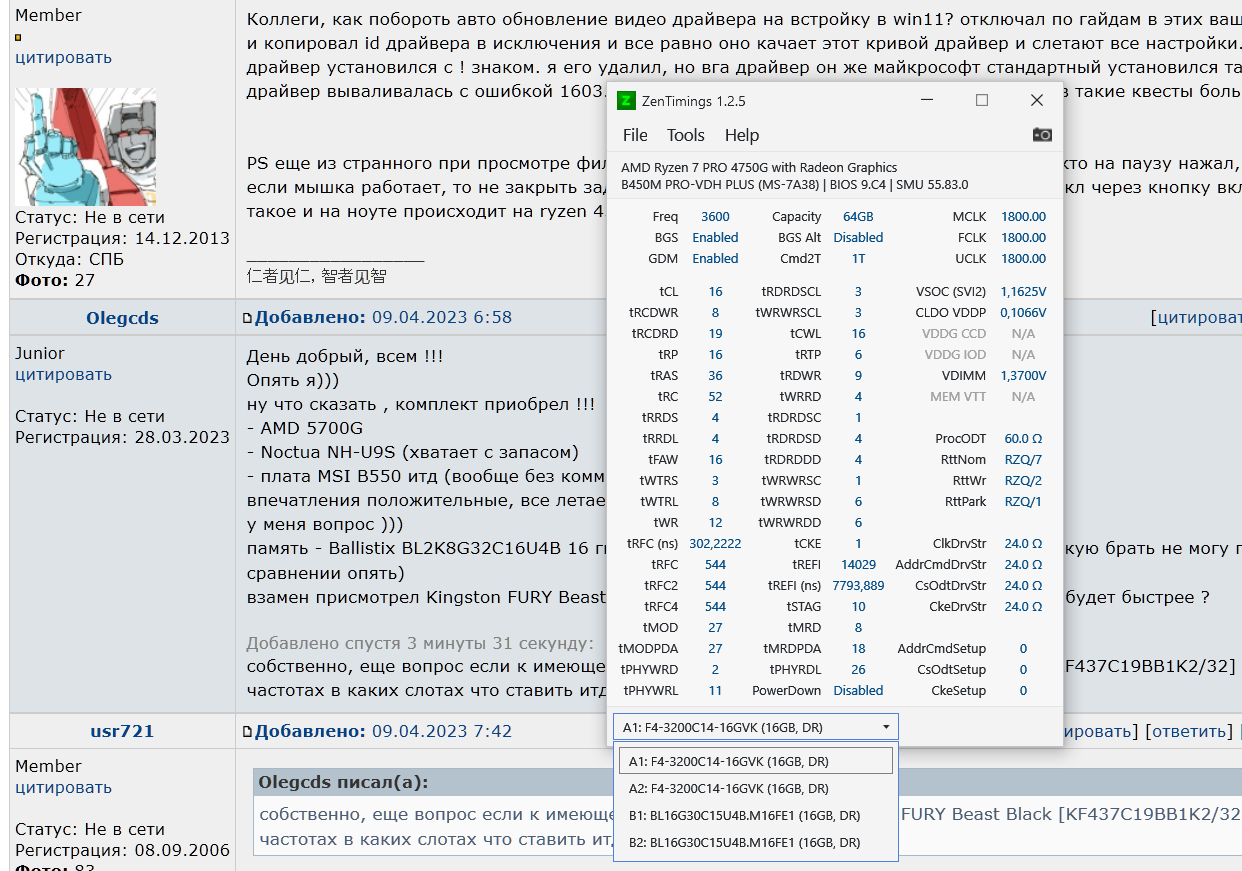This screenshot has width=1242, height=871.
Task: Open the Help menu in ZenTimings
Action: click(x=742, y=135)
